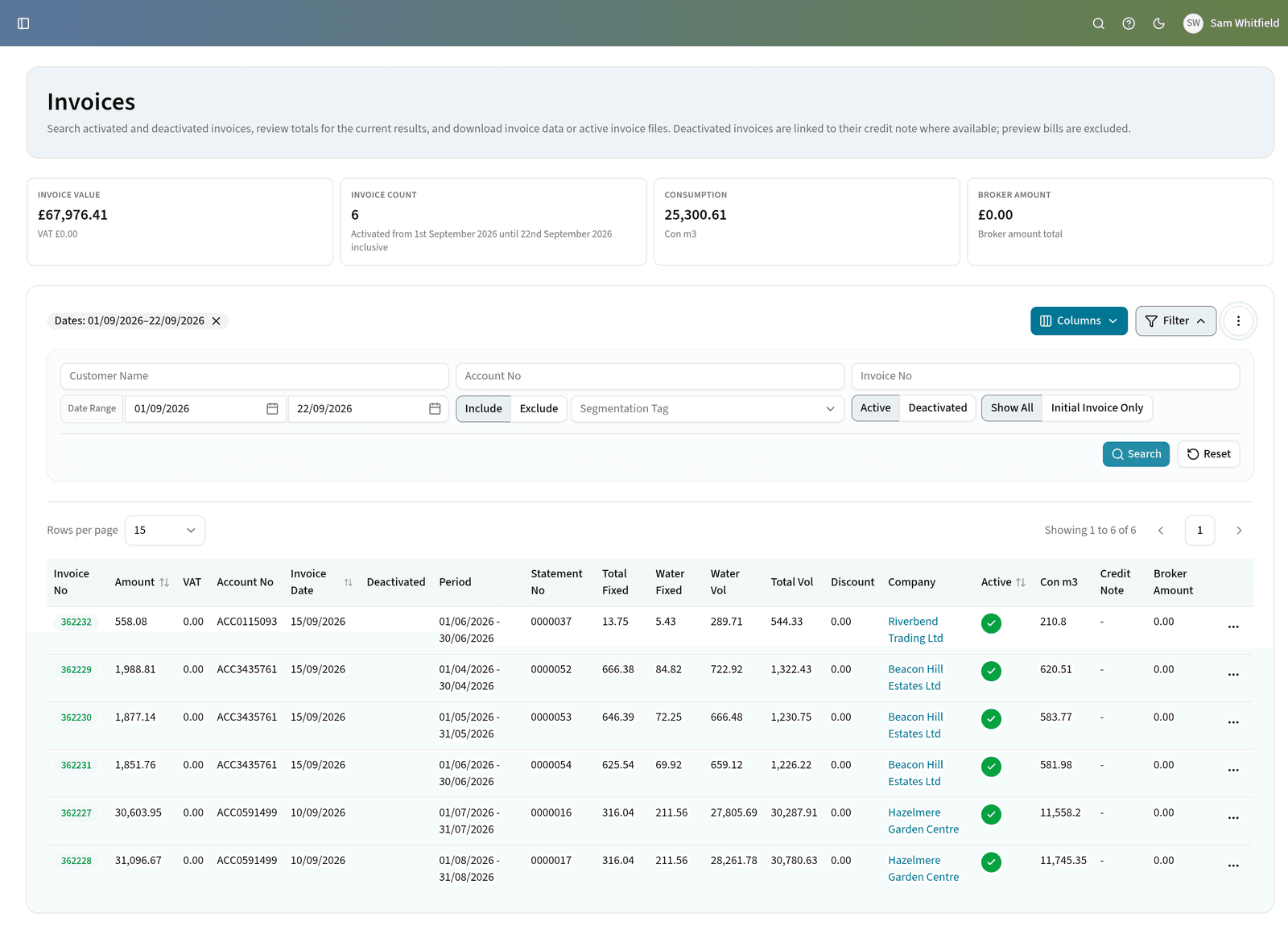Remove the Dates filter chip
Image resolution: width=1288 pixels, height=926 pixels.
(216, 320)
